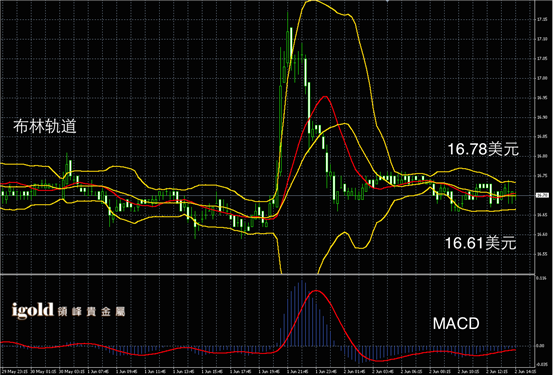Click the igold logo
The height and width of the screenshot is (375, 553).
[x=32, y=311]
